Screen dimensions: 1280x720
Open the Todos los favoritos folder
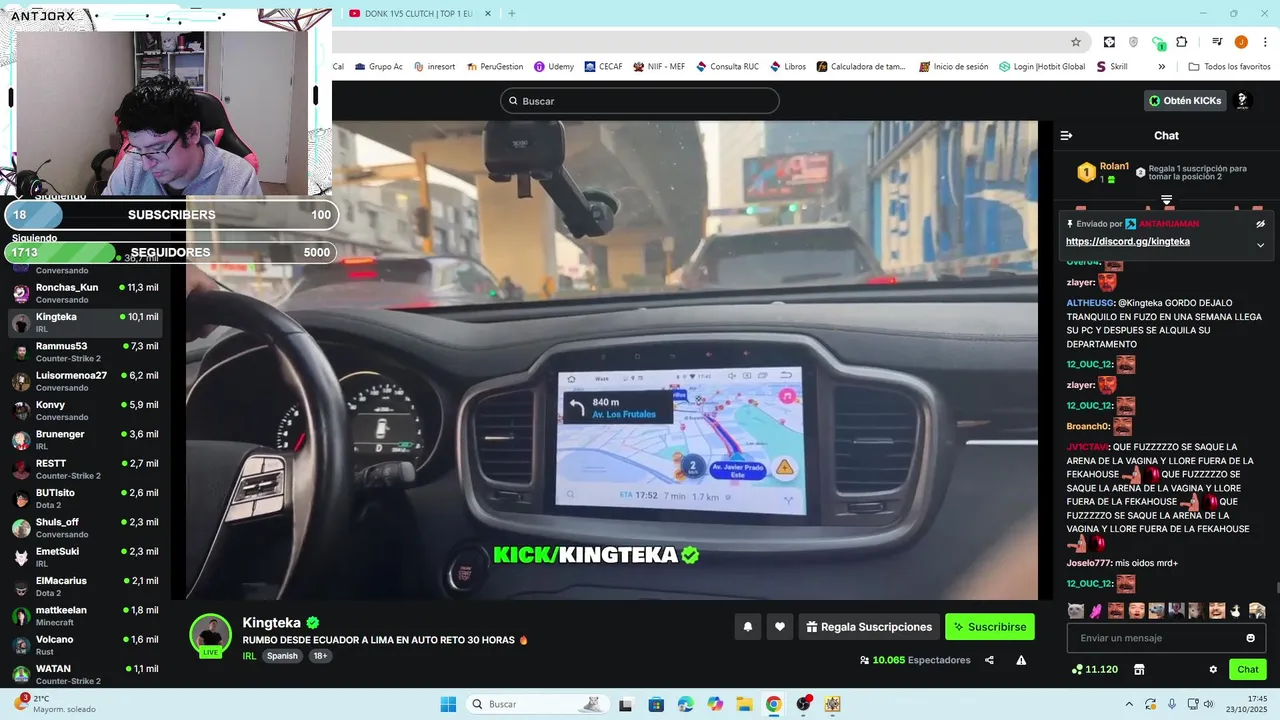click(x=1229, y=67)
